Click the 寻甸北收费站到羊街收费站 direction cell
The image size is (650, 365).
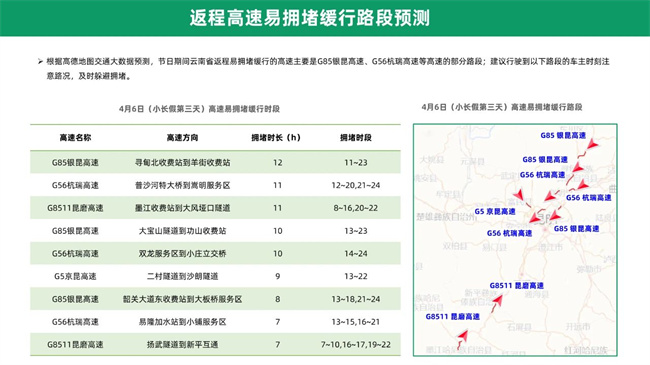[182, 163]
